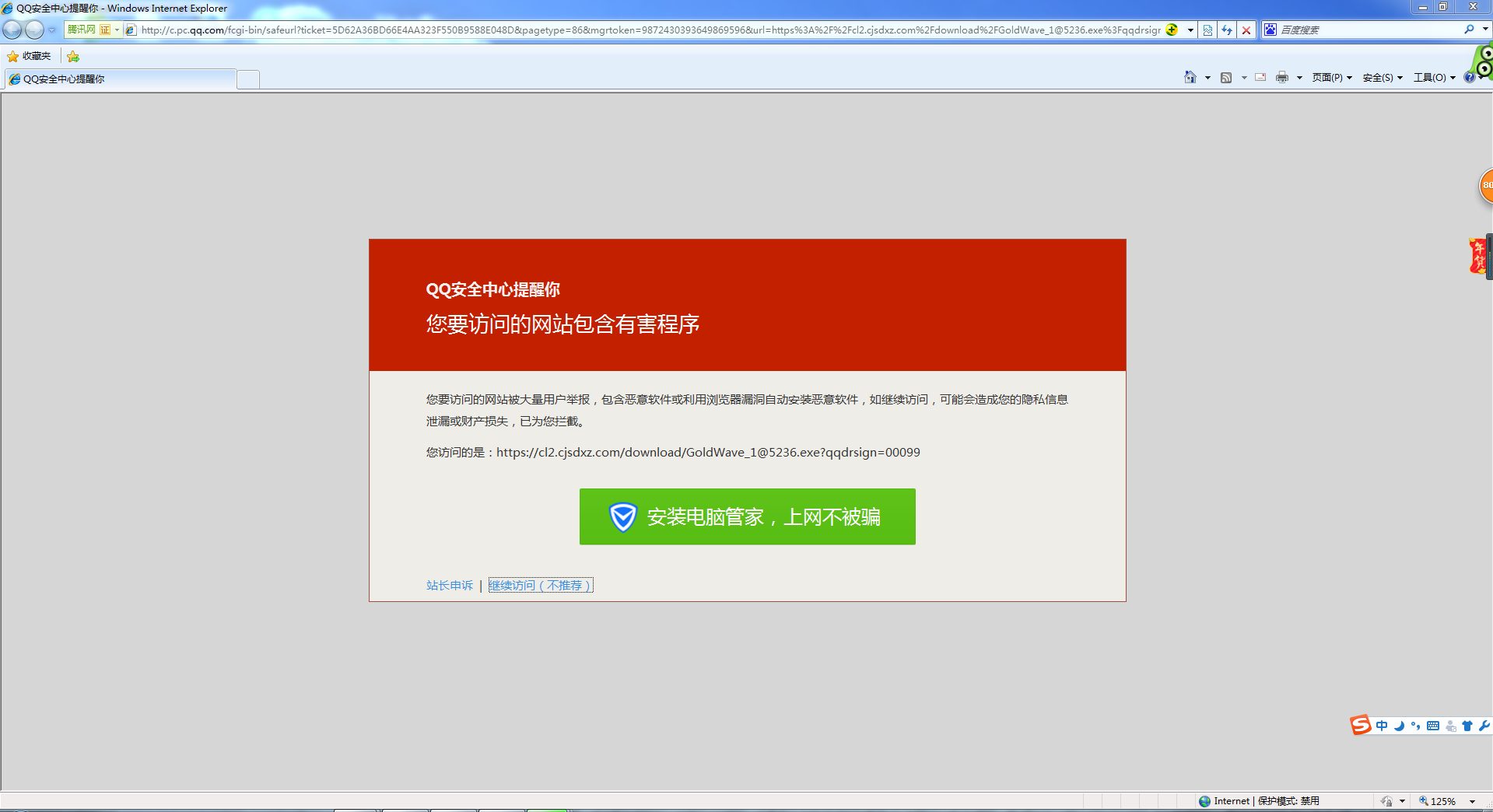Click the 125% zoom level button
Screen dimensions: 1493x812
pos(1438,801)
